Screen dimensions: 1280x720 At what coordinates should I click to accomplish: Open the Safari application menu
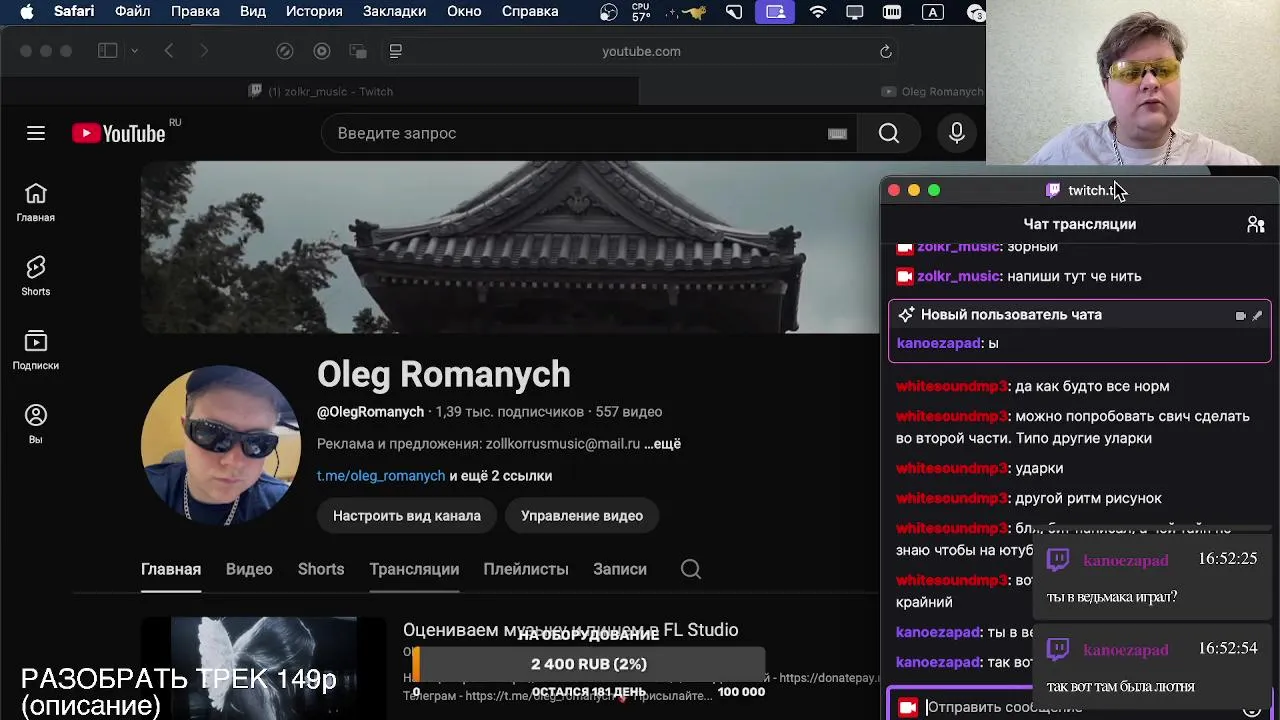coord(74,11)
